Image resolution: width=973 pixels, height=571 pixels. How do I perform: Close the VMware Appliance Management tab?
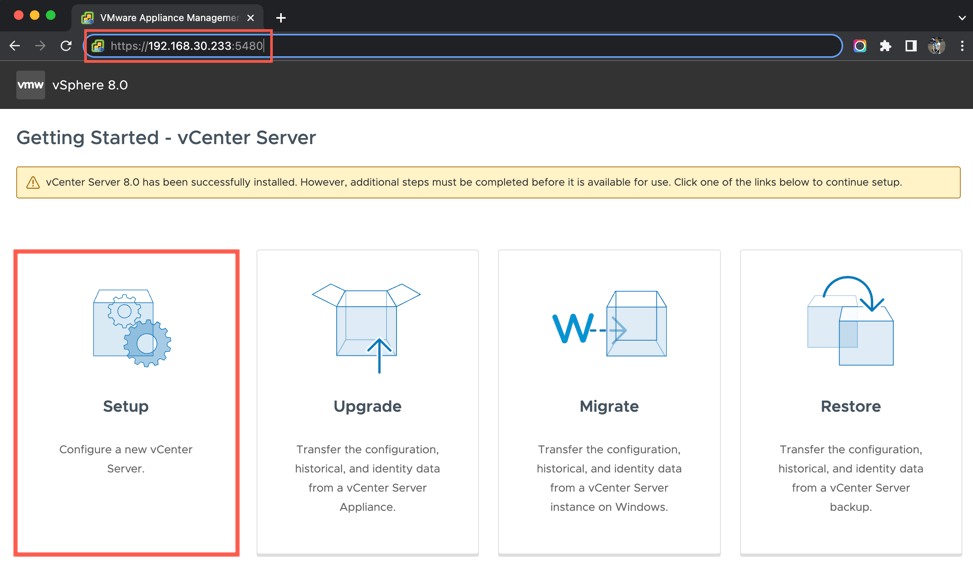tap(250, 18)
